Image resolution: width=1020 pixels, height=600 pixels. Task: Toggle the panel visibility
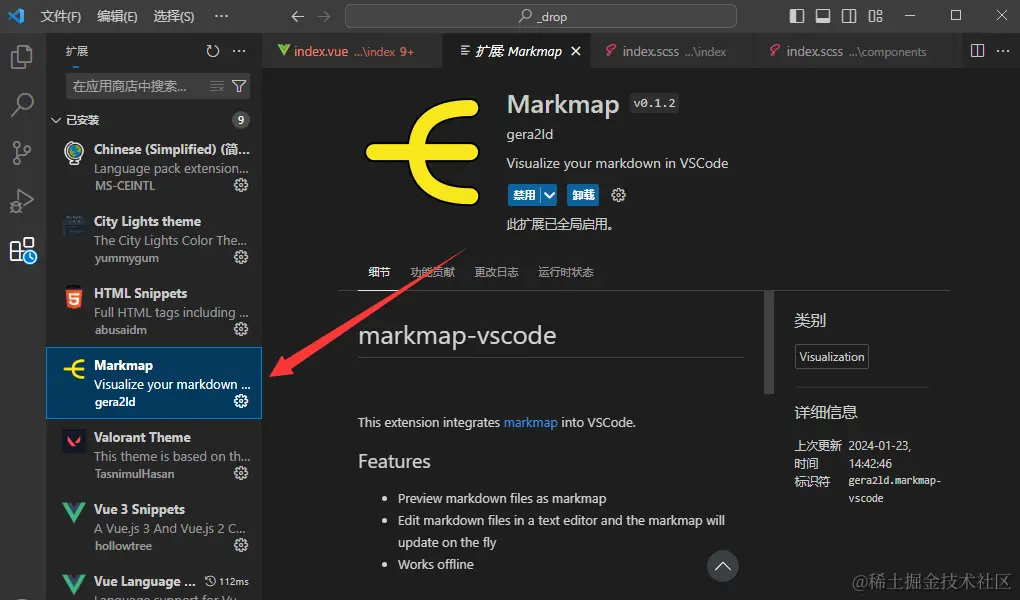(825, 15)
